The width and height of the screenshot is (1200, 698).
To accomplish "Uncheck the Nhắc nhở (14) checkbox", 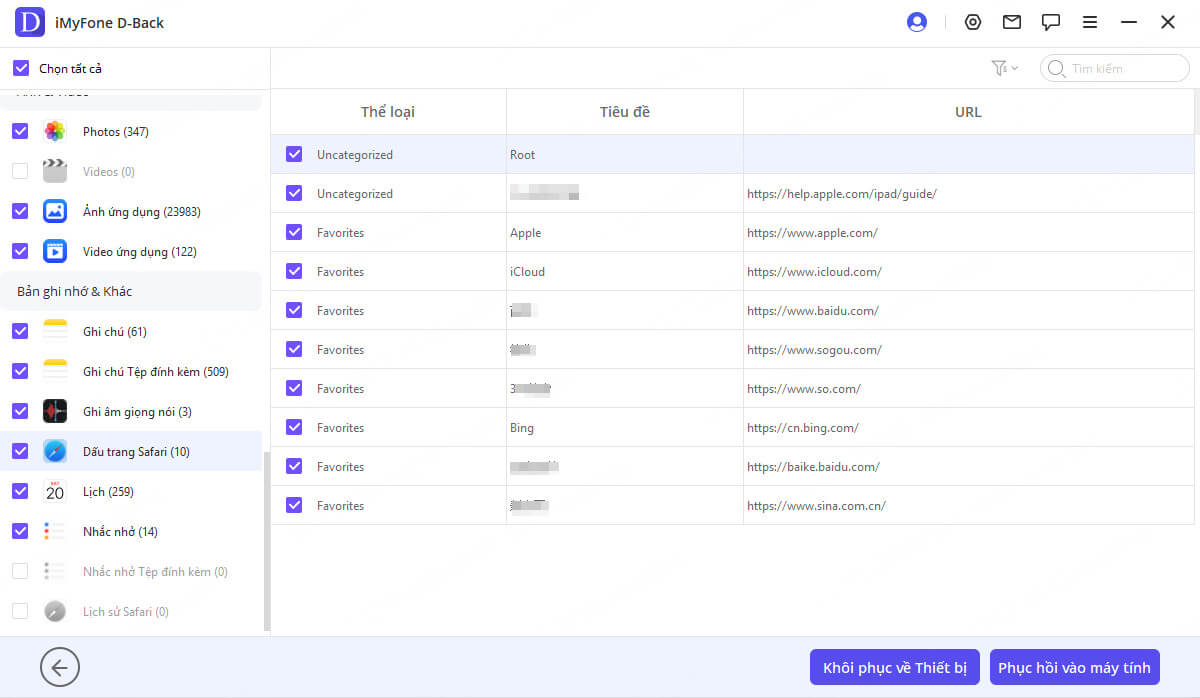I will pos(20,531).
